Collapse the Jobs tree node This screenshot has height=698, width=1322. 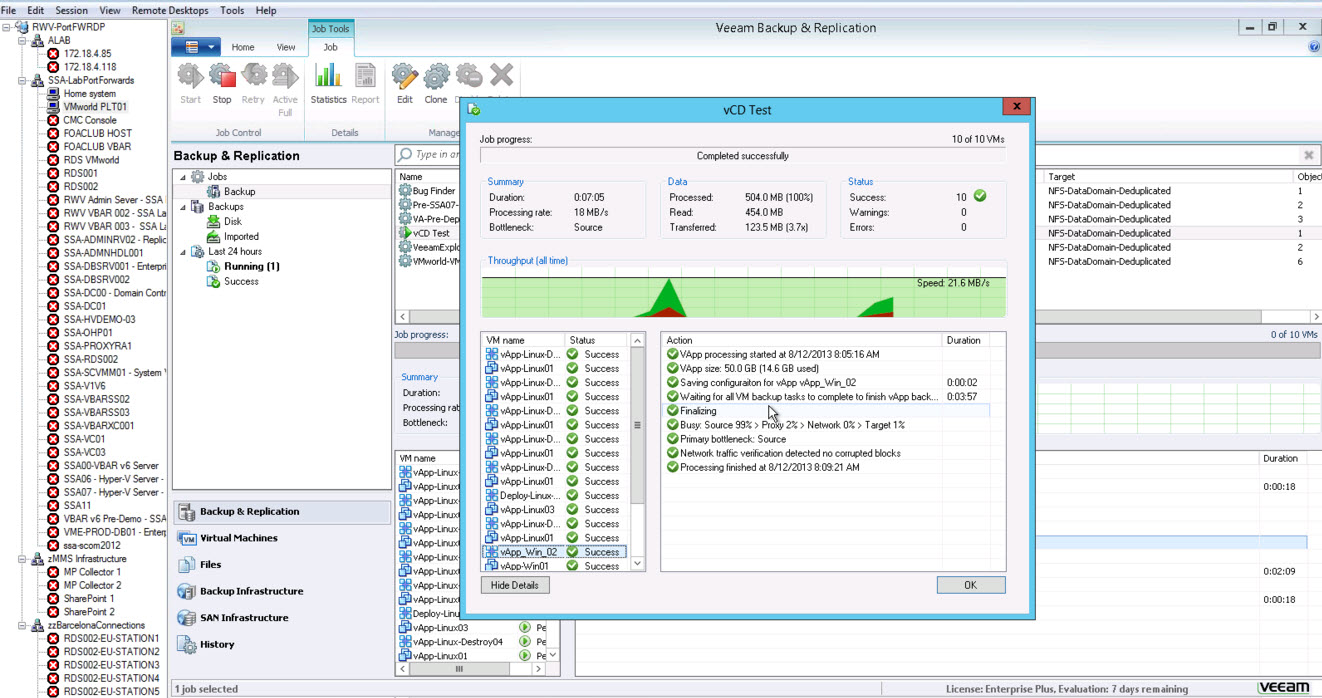pyautogui.click(x=182, y=177)
